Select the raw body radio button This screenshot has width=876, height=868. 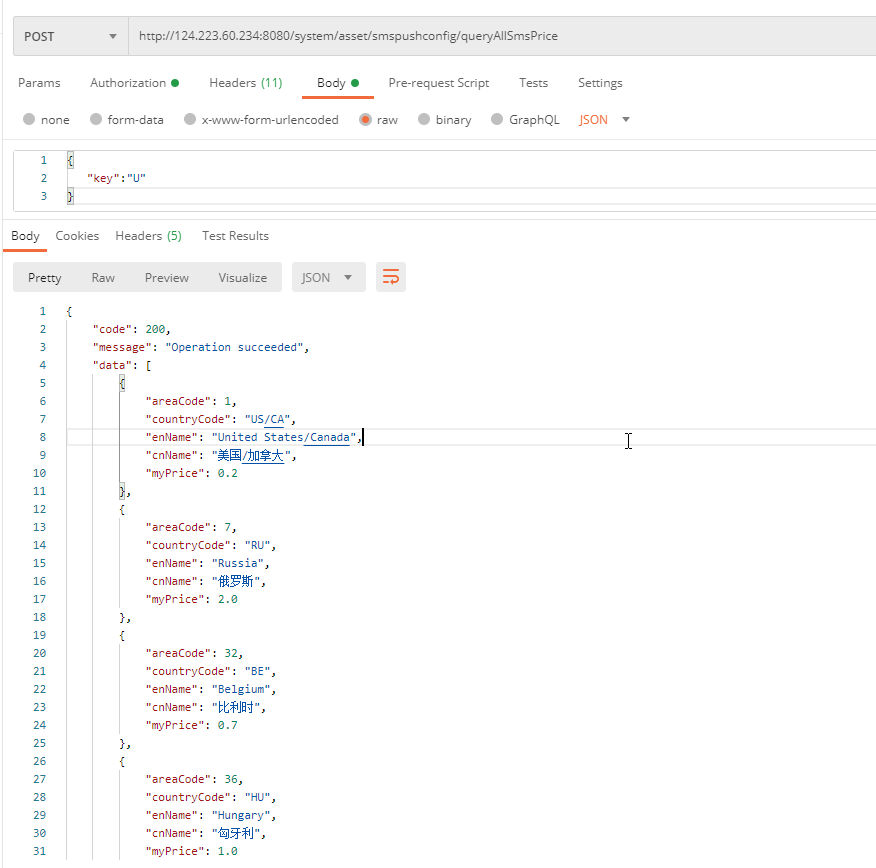pos(365,120)
